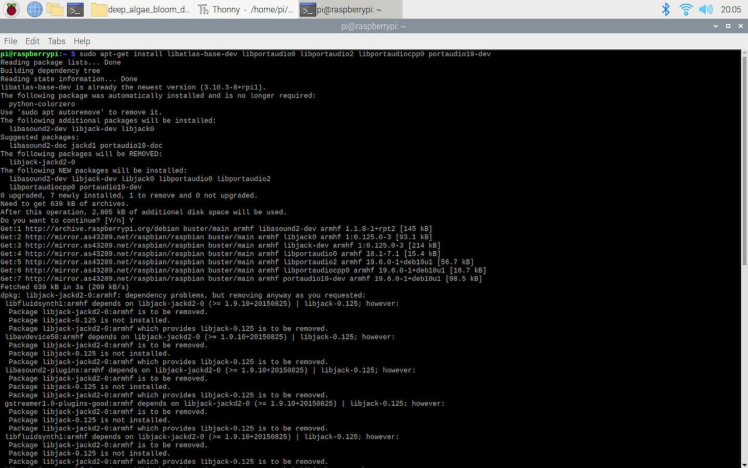Click the volume speaker tray icon
The image size is (748, 468).
(706, 9)
